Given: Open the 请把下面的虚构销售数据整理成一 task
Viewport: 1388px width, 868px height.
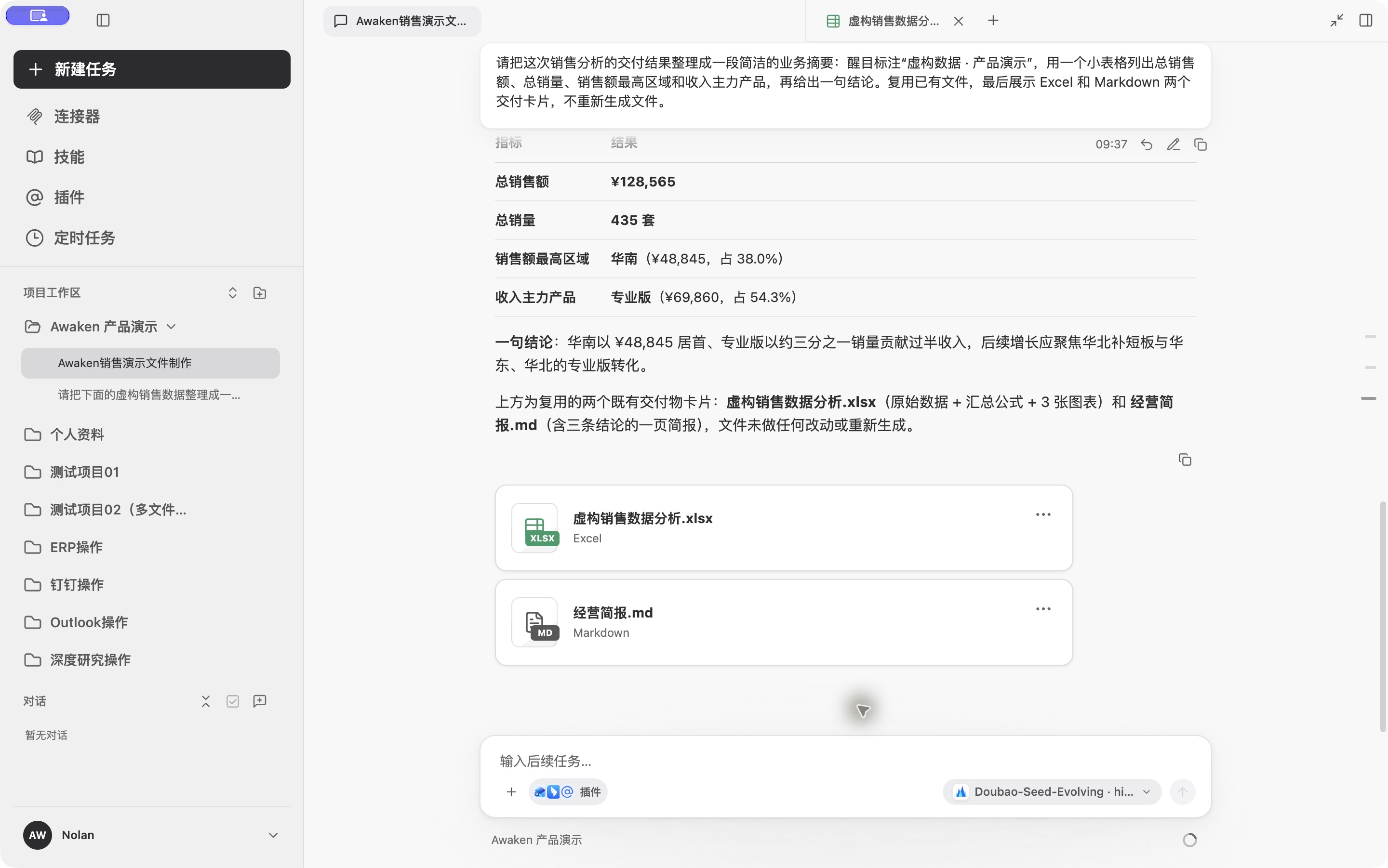Looking at the screenshot, I should click(x=149, y=395).
